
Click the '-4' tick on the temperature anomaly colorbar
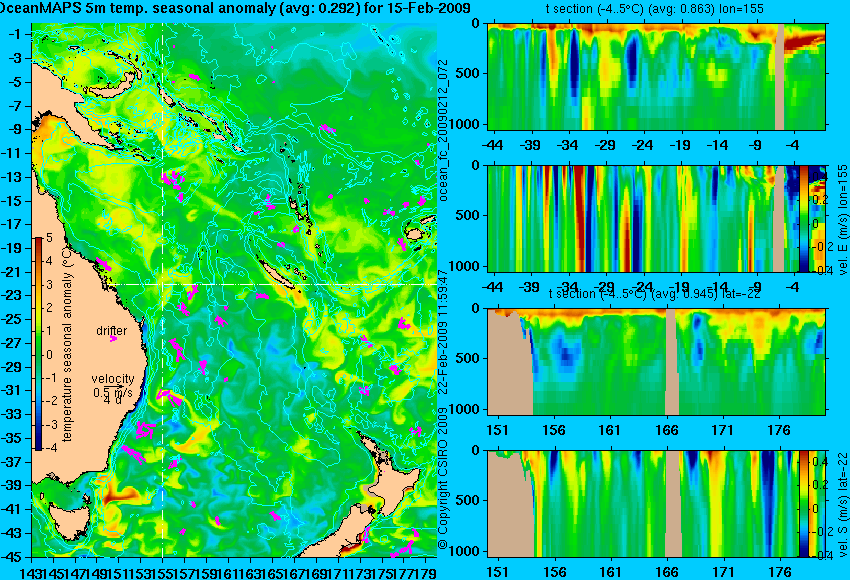(50, 448)
